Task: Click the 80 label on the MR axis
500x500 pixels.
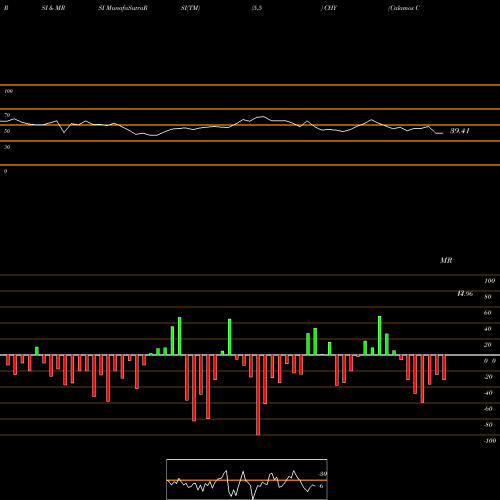Action: coord(488,297)
